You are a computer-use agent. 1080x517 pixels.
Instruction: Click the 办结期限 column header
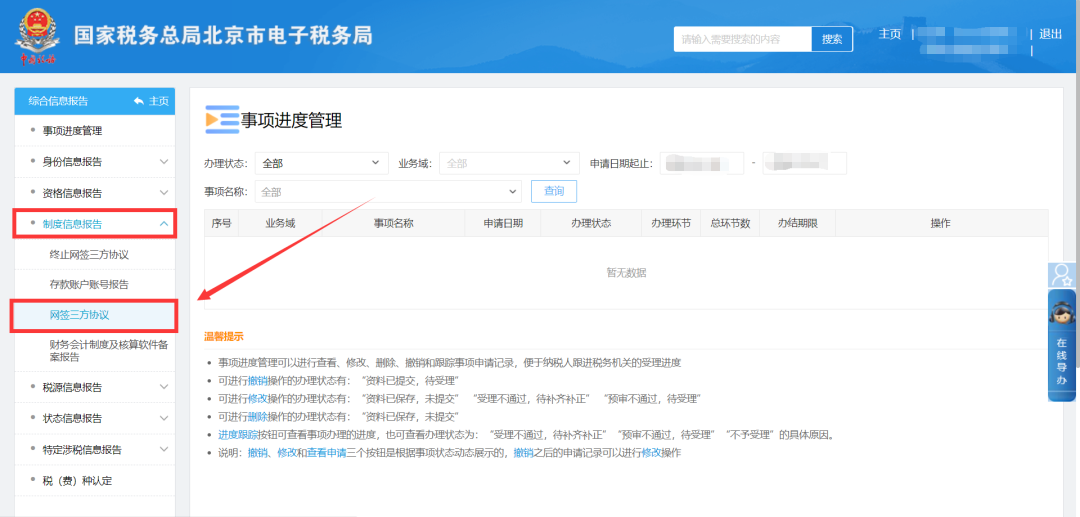pos(798,224)
